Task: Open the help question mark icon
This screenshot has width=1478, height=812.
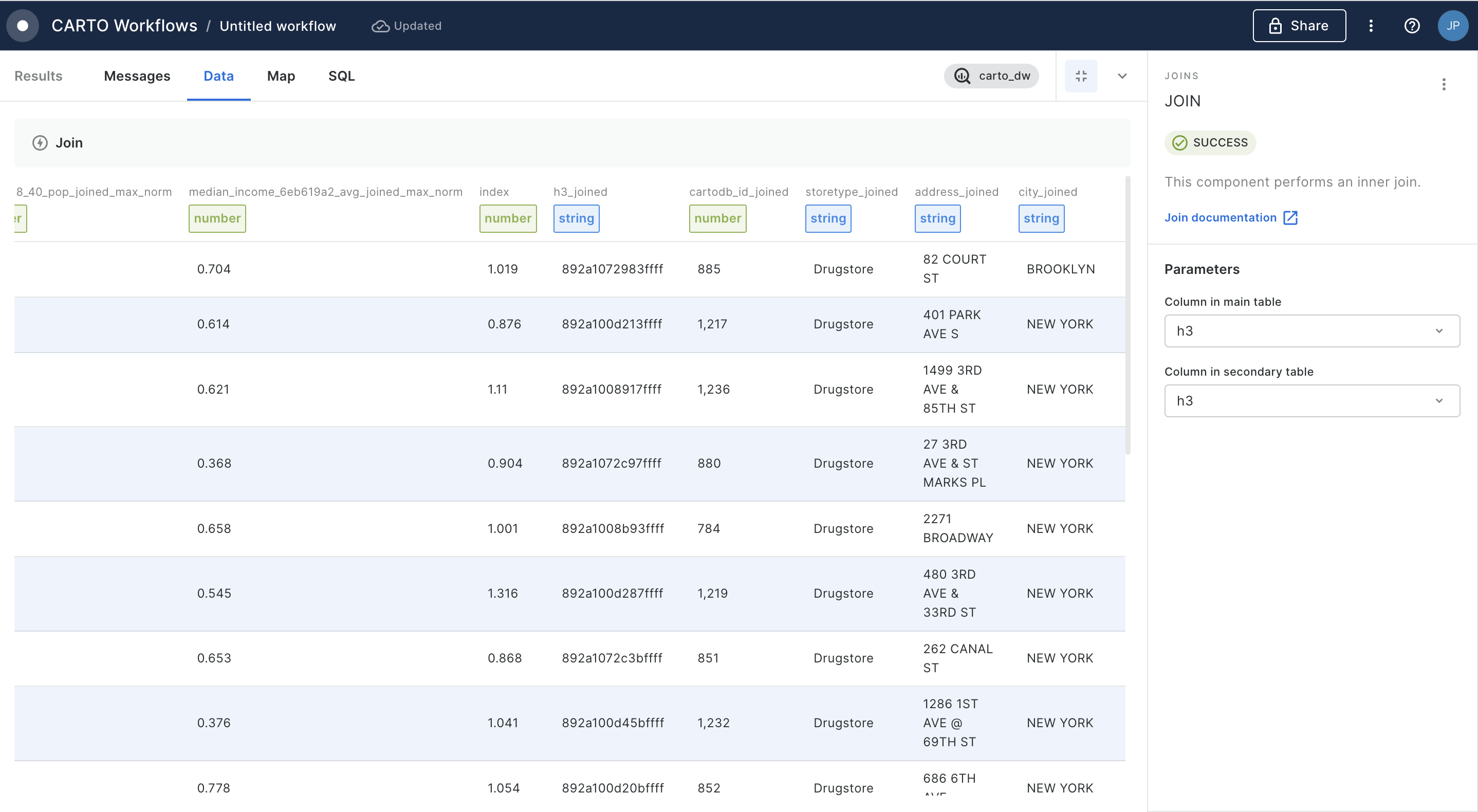Action: coord(1411,26)
